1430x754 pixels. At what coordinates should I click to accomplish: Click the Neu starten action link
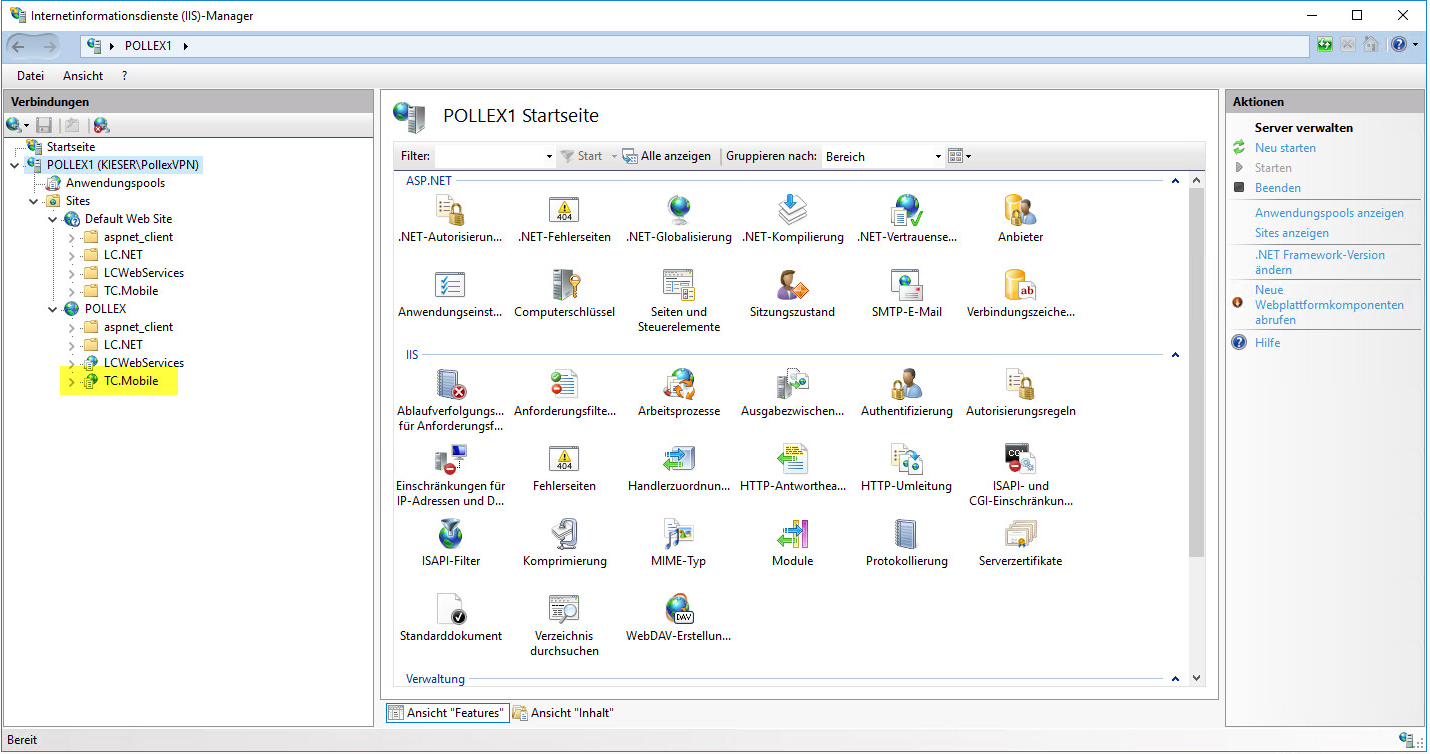[1285, 148]
